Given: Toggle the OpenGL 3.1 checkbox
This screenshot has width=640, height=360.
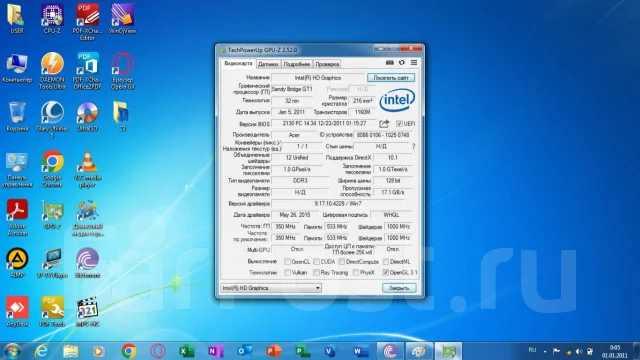Looking at the screenshot, I should pyautogui.click(x=385, y=272).
